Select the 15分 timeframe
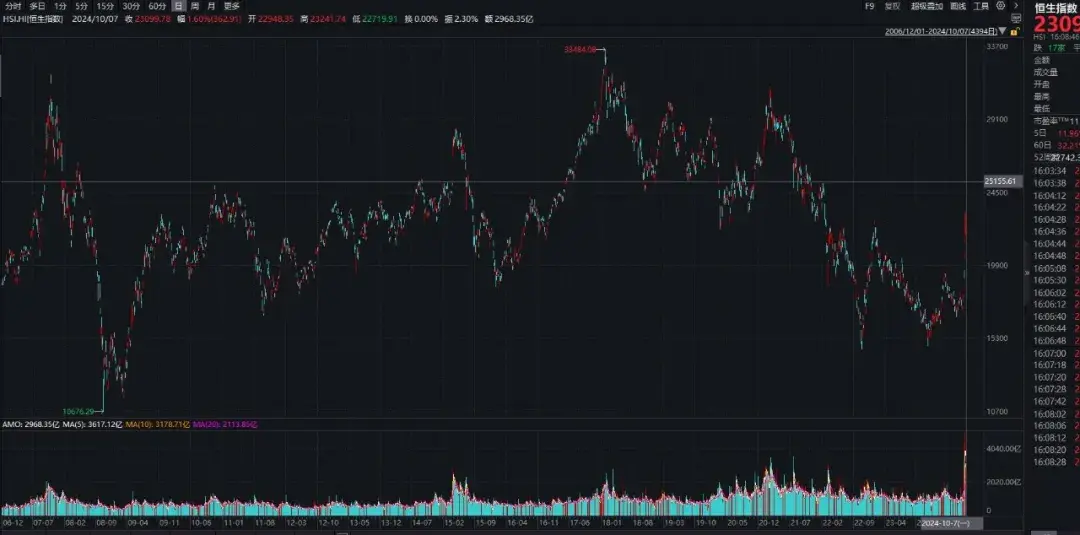Viewport: 1080px width, 535px height. click(105, 6)
